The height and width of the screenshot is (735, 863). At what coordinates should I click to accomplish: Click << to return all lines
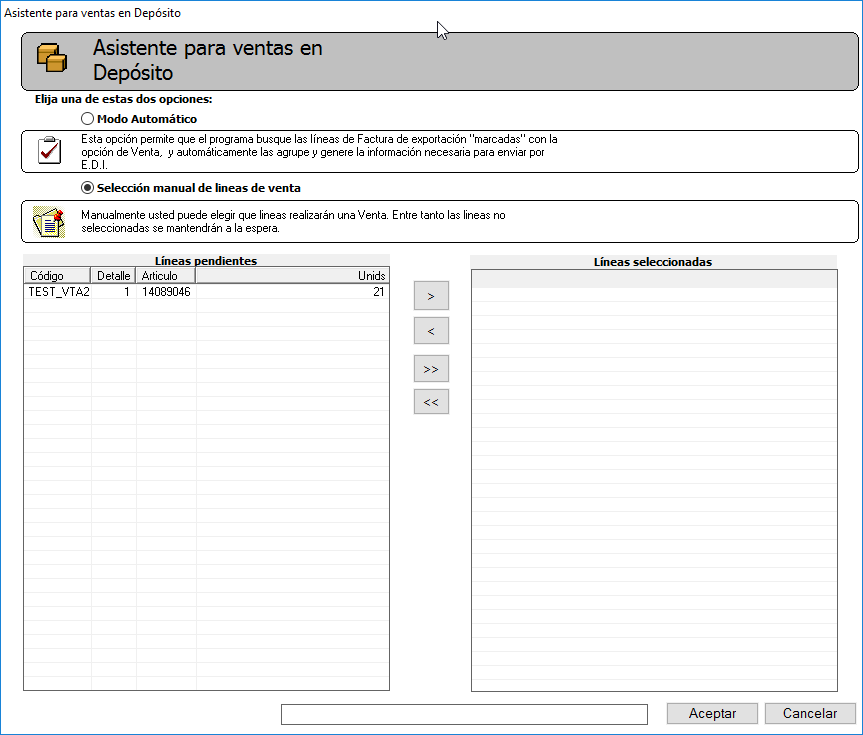coord(431,402)
